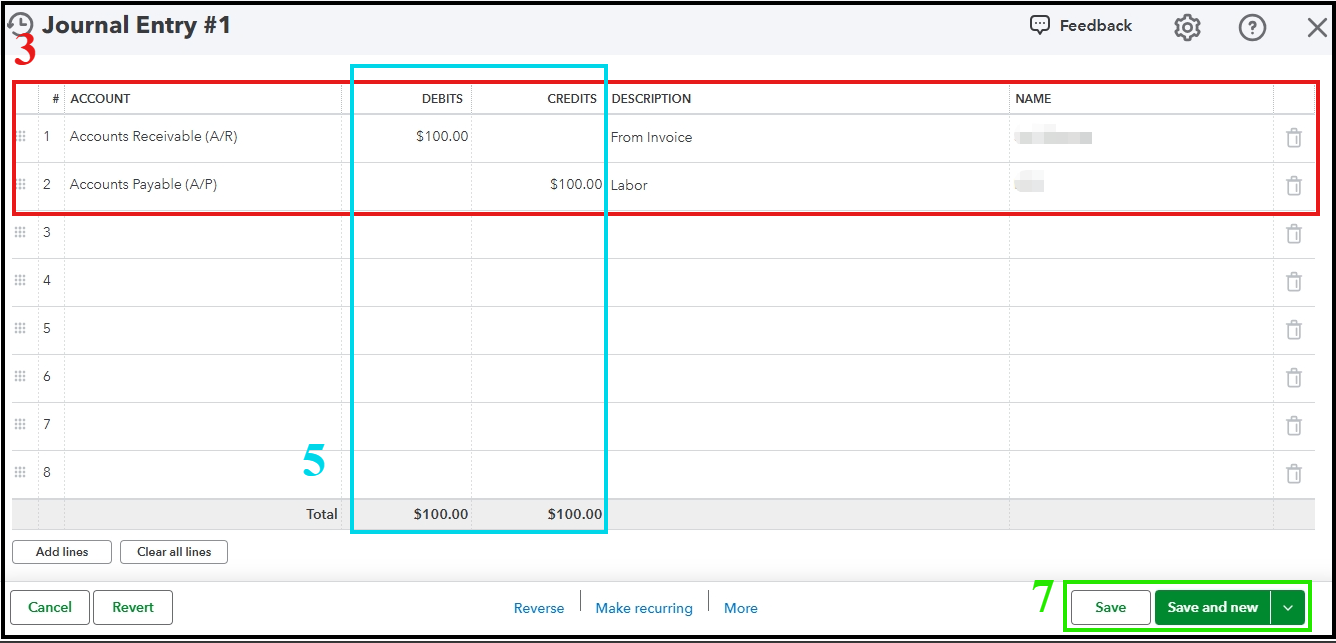Click the NAME column header
Screen dimensions: 1336x643
1033,99
